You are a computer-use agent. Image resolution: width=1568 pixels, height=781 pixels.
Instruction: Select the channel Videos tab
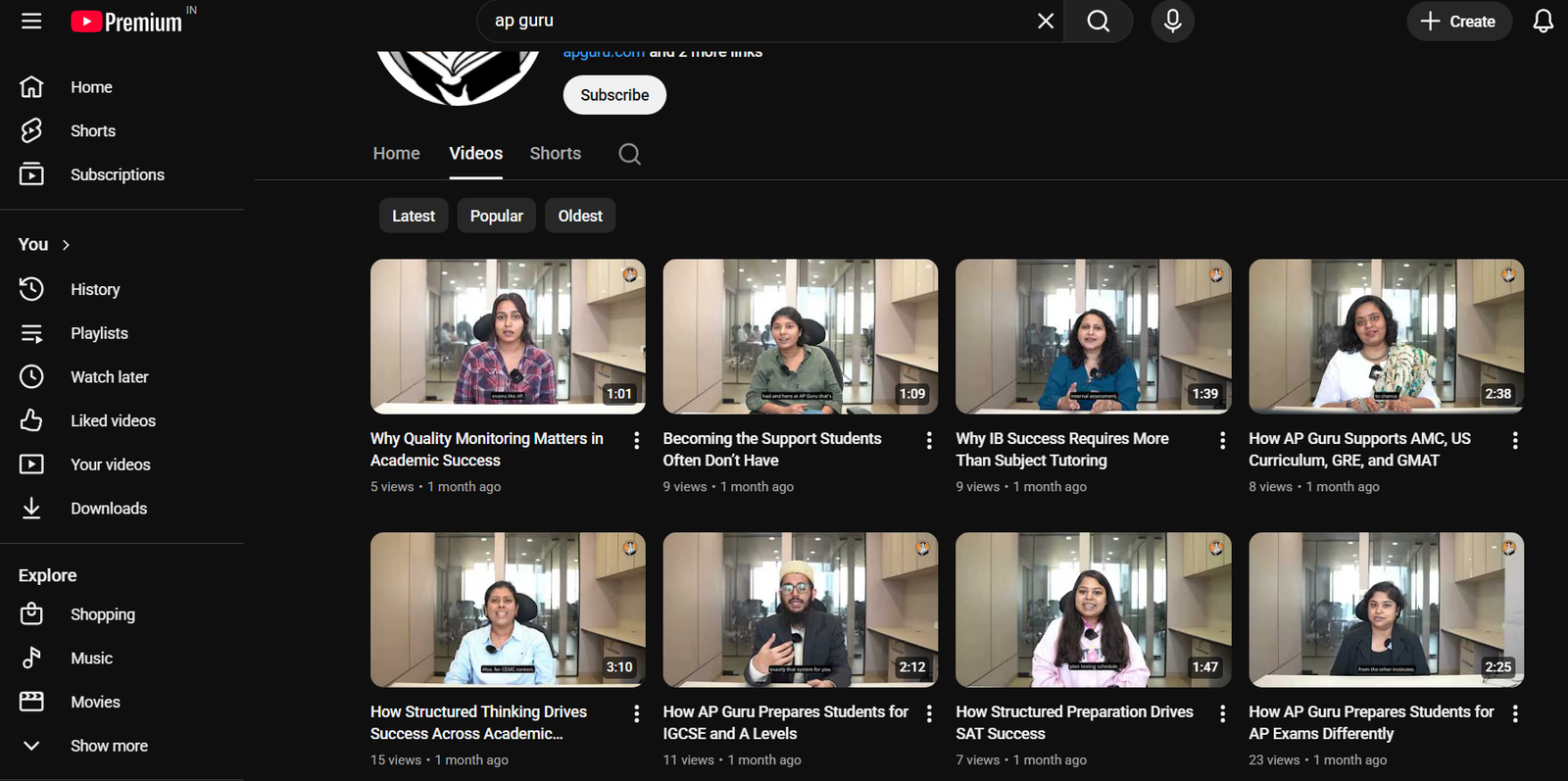(x=475, y=154)
